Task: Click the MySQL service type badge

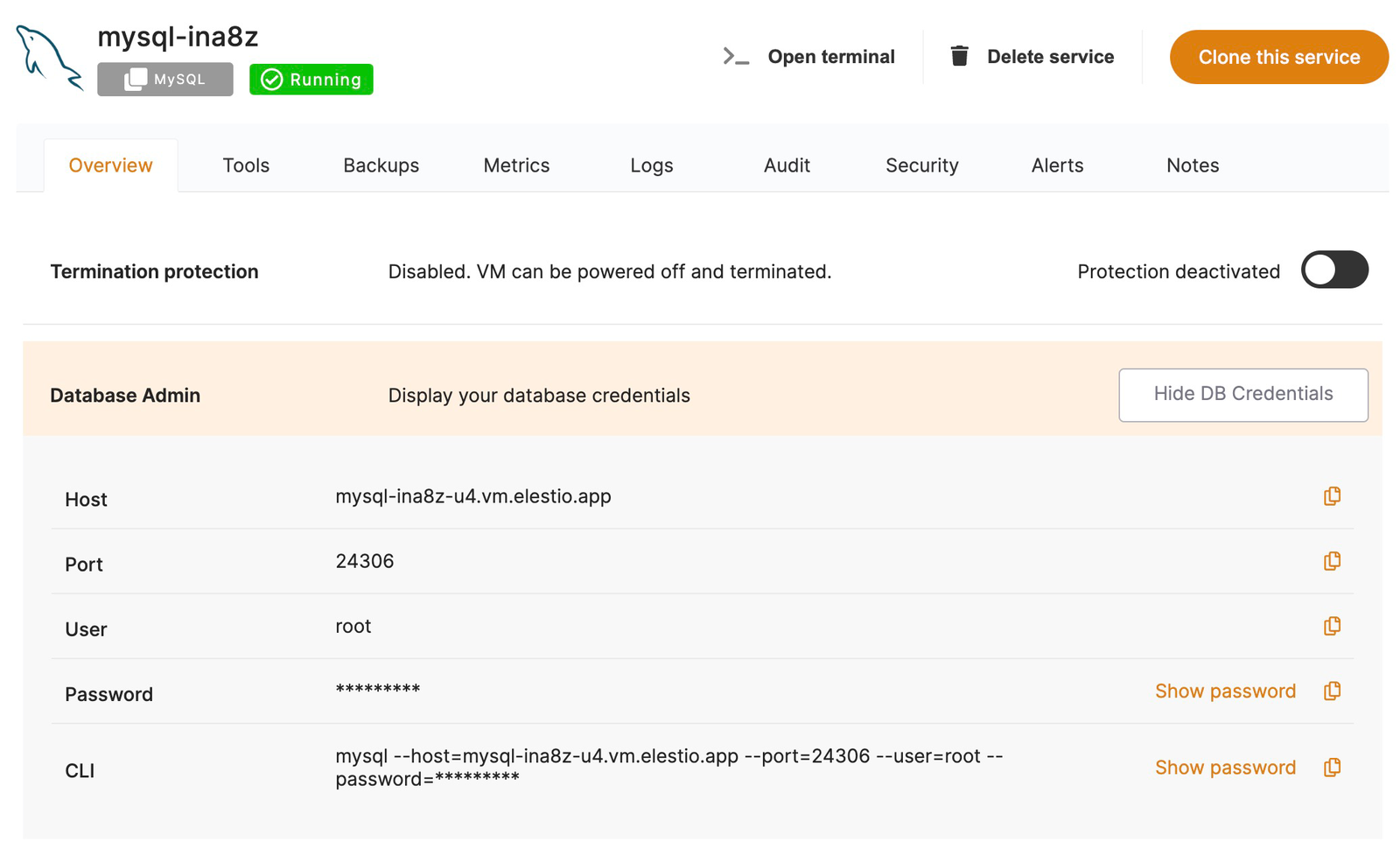Action: tap(164, 80)
